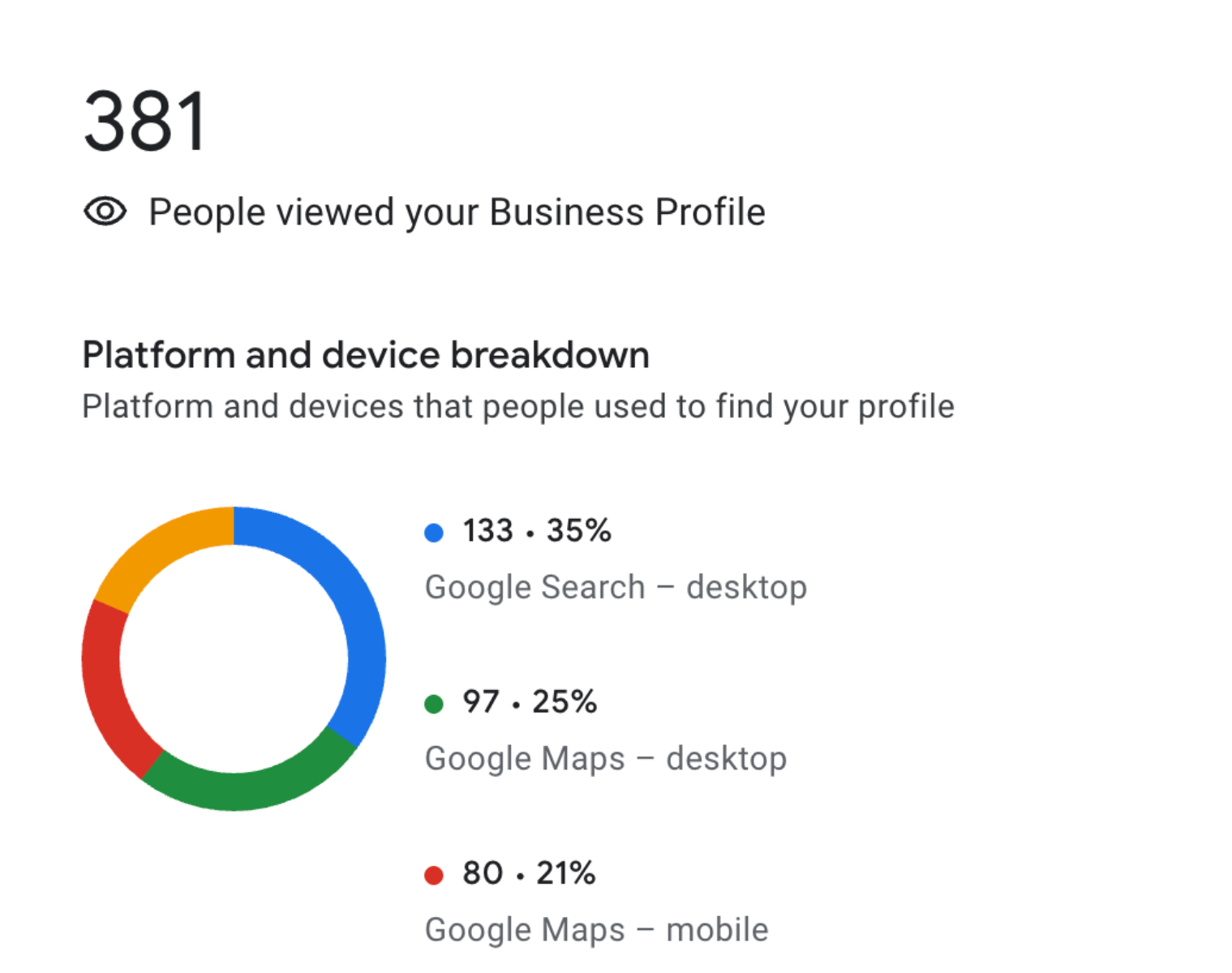Click the platform and devices description subtitle
This screenshot has height=973, width=1232.
pos(517,406)
